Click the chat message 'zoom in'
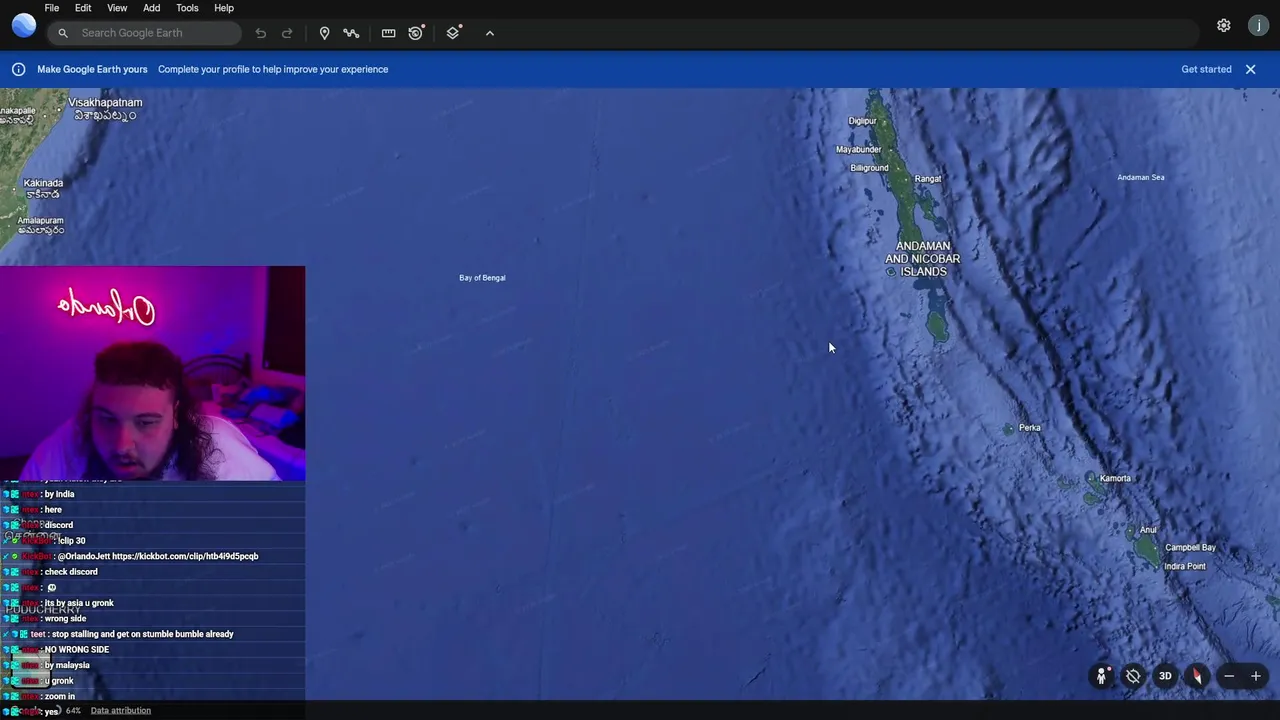 [60, 696]
